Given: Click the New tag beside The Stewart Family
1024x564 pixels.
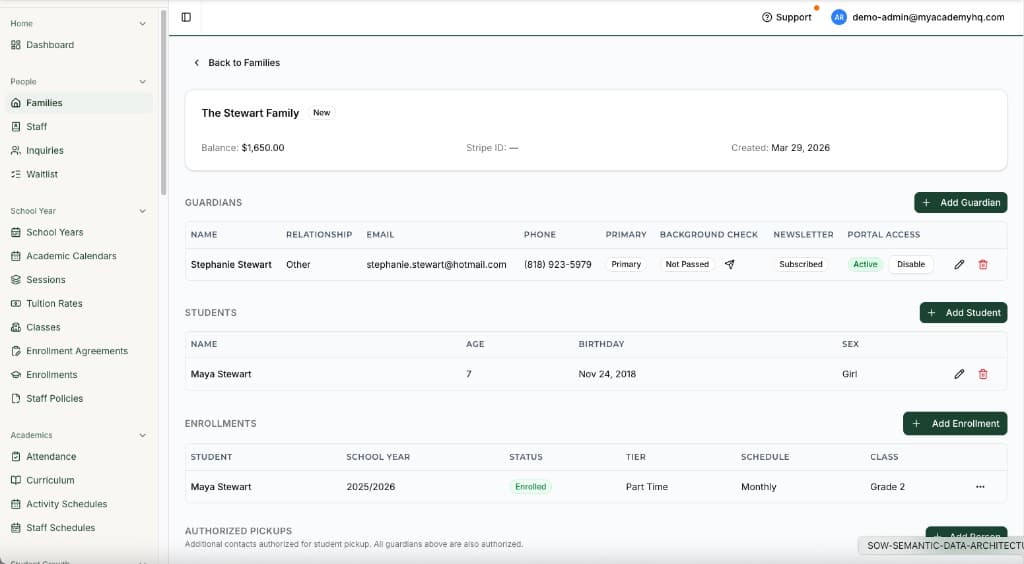Looking at the screenshot, I should point(321,113).
